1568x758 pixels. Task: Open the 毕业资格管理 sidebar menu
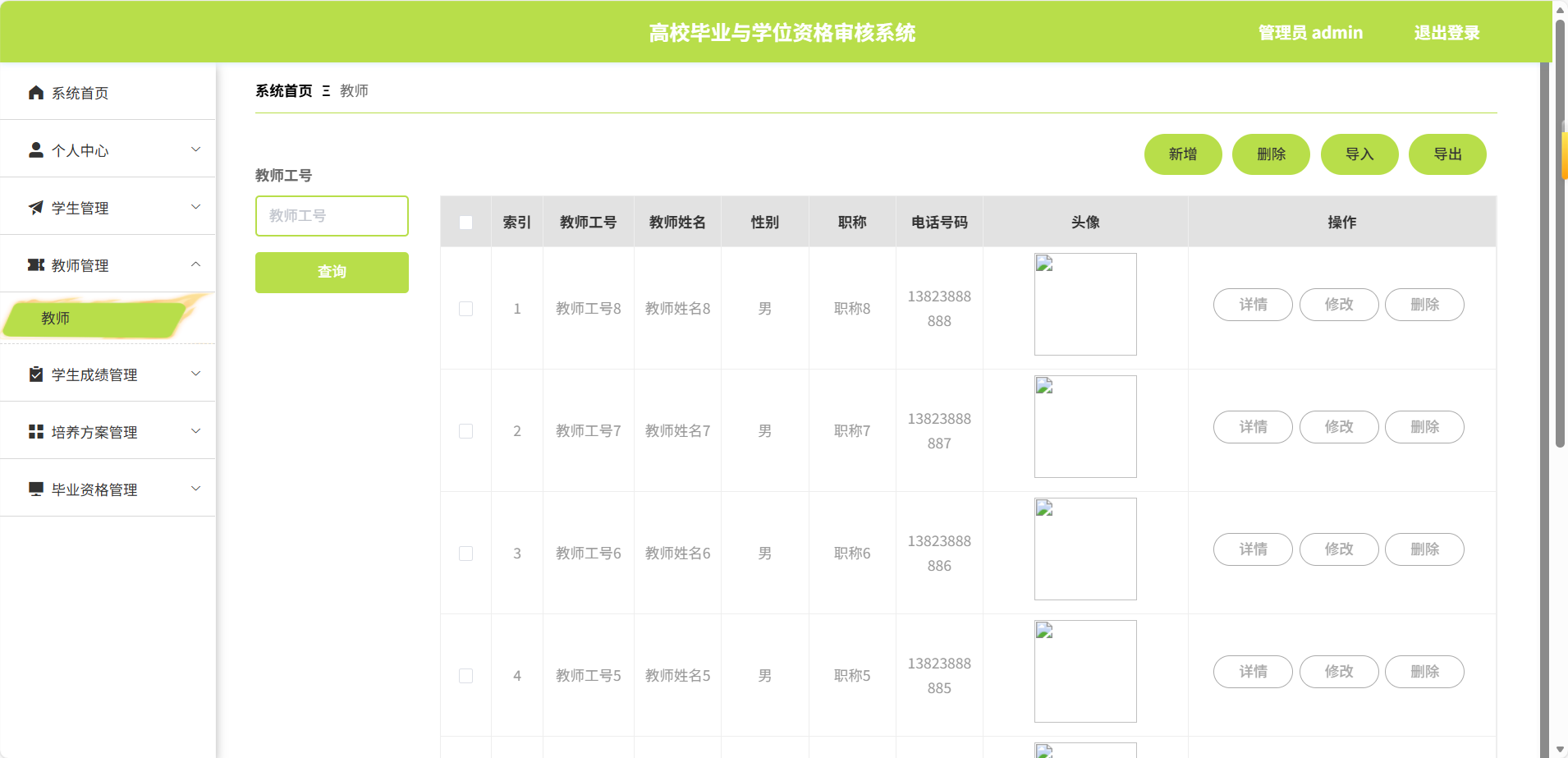pyautogui.click(x=108, y=489)
